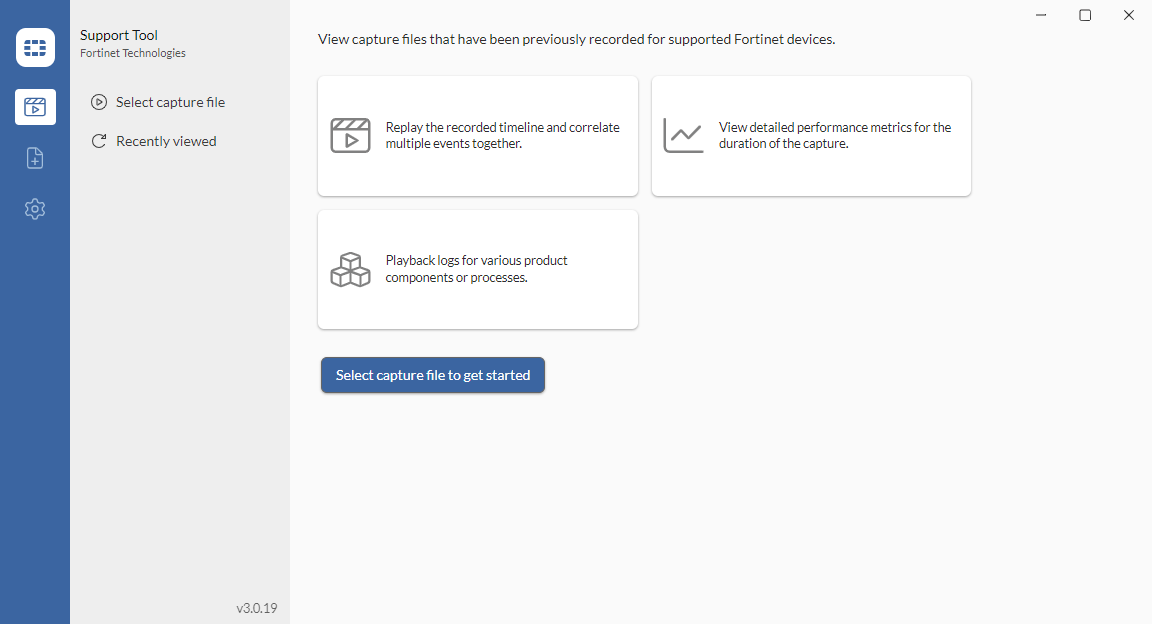Click the line chart performance metrics icon
The height and width of the screenshot is (624, 1152).
pyautogui.click(x=683, y=135)
